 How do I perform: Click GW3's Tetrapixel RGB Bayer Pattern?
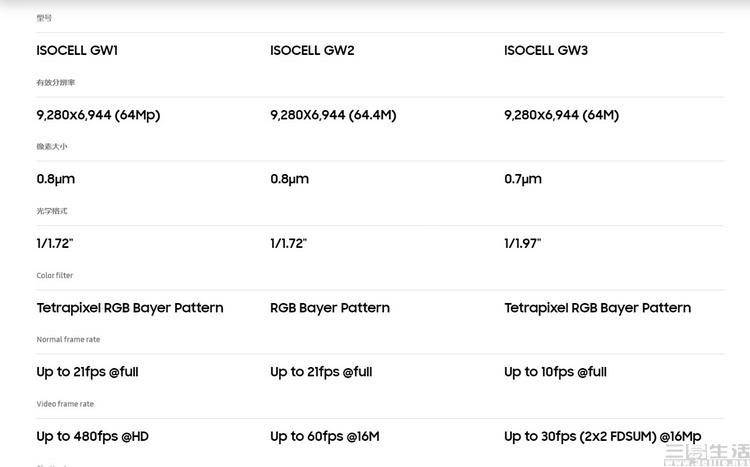[597, 308]
